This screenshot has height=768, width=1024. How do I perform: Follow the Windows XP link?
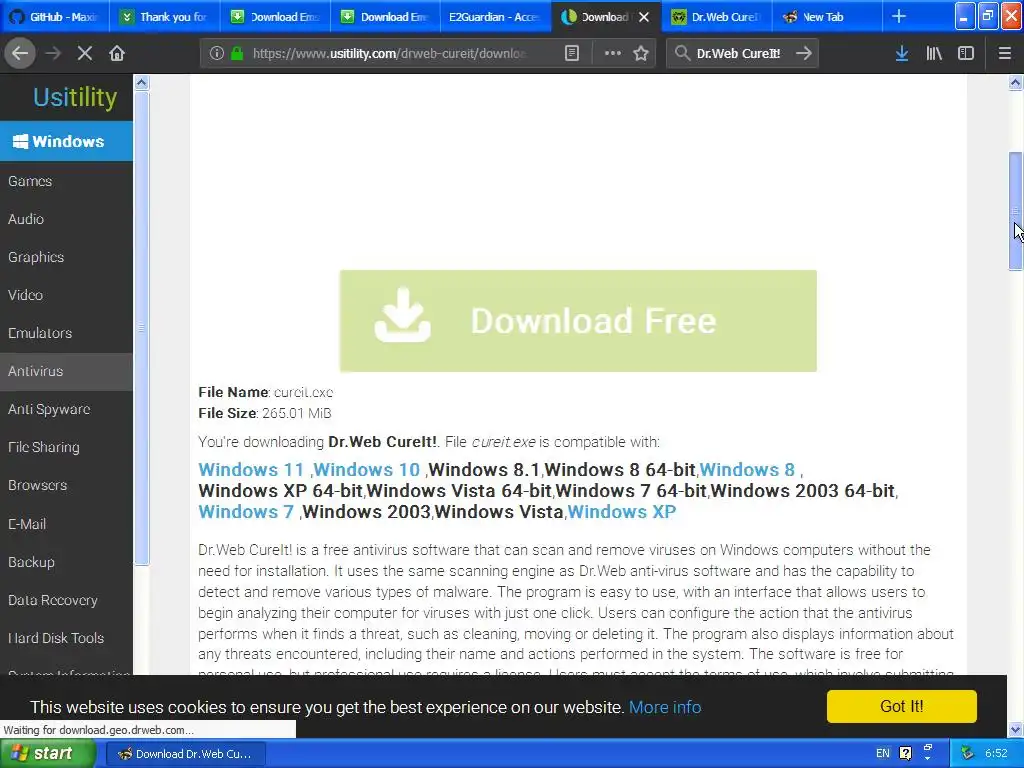(x=622, y=511)
